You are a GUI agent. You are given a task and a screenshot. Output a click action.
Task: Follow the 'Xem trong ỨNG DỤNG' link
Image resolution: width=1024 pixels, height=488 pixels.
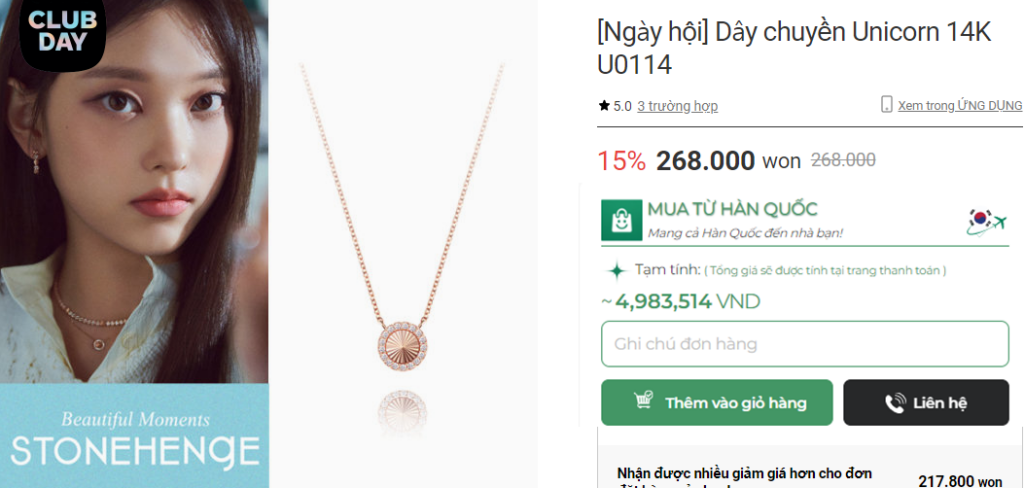point(959,105)
